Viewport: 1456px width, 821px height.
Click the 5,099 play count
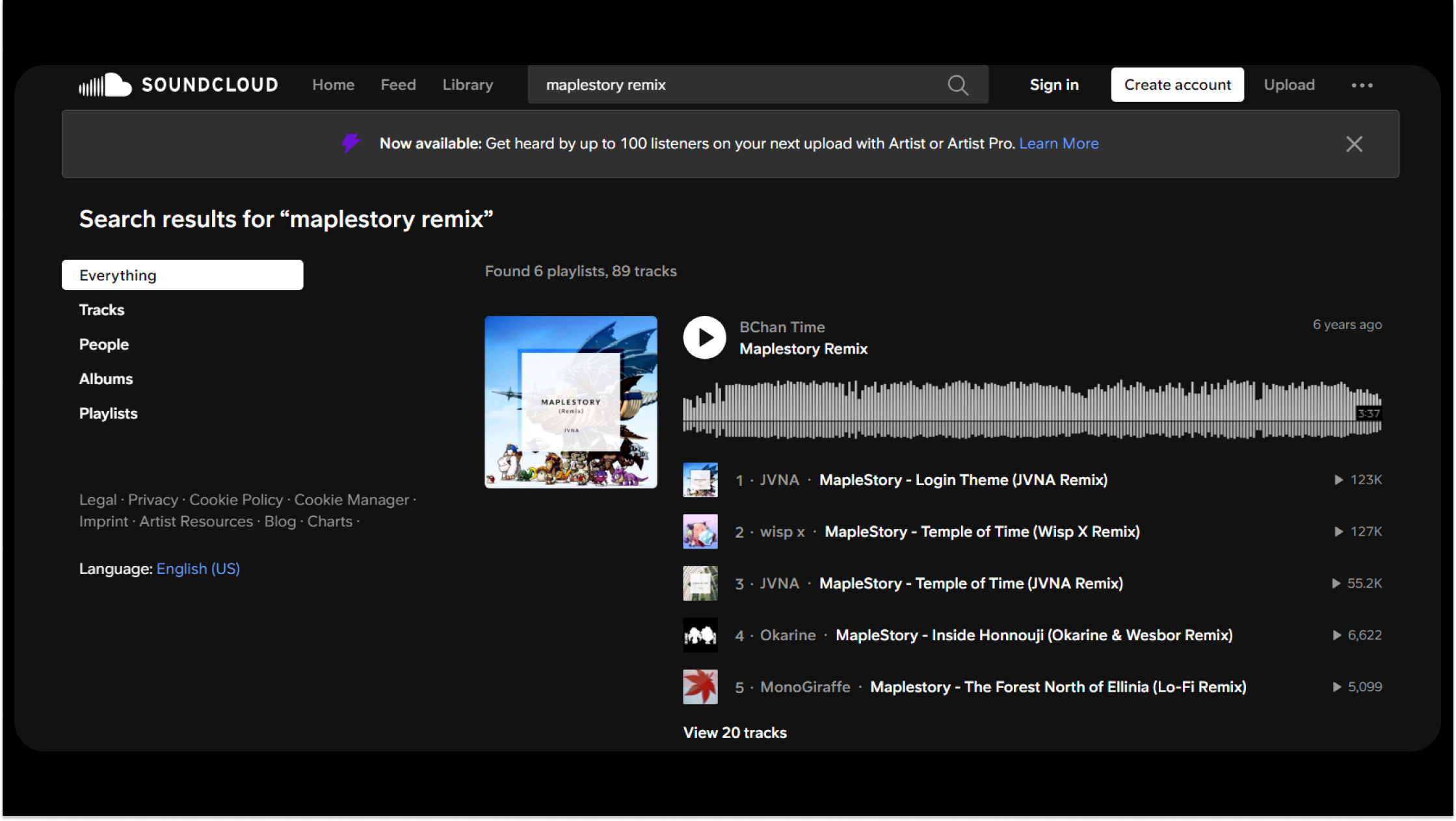coord(1357,687)
